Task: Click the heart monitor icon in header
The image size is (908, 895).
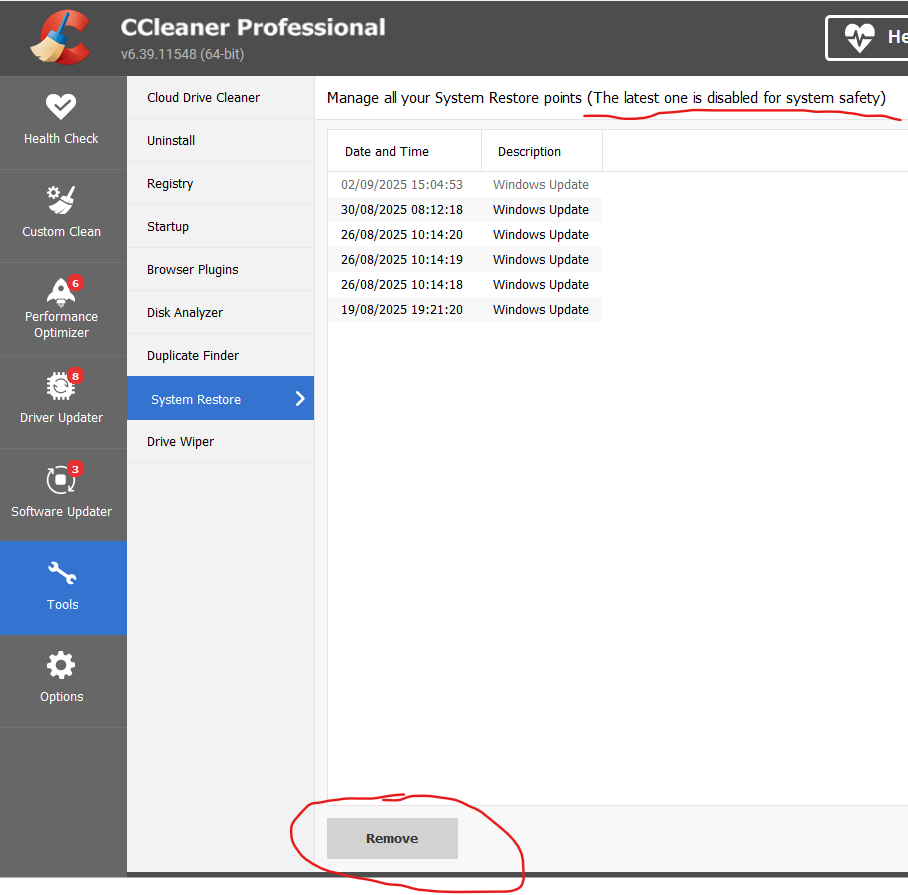Action: pos(859,38)
